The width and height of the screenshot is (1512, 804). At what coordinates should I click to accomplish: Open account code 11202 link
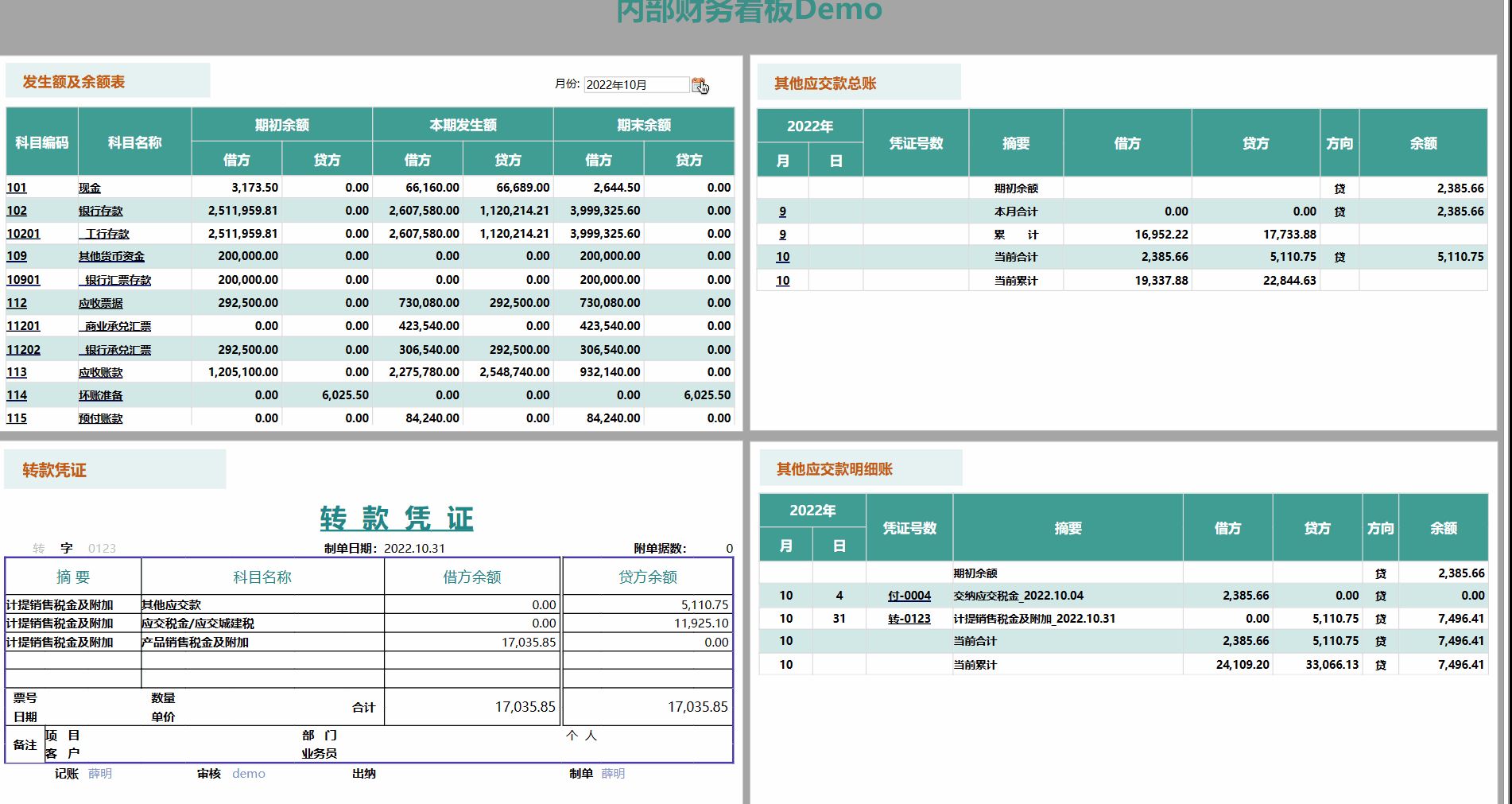click(x=23, y=350)
